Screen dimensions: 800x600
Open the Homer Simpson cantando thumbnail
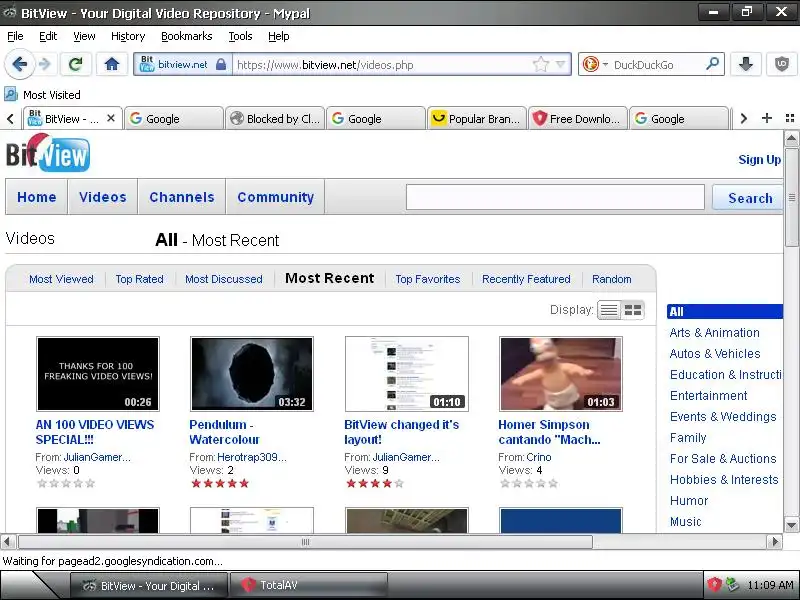561,374
